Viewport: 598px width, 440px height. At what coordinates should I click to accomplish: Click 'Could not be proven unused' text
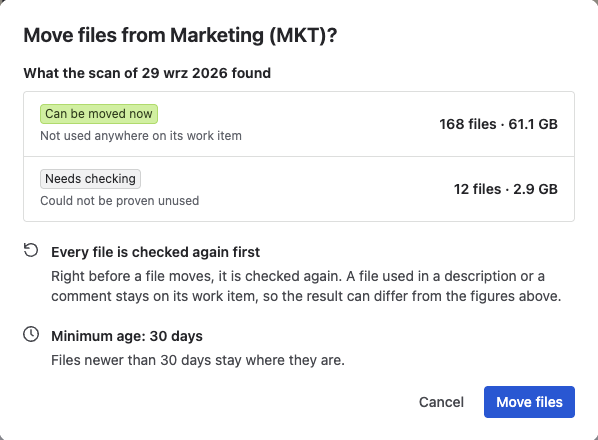pos(119,201)
